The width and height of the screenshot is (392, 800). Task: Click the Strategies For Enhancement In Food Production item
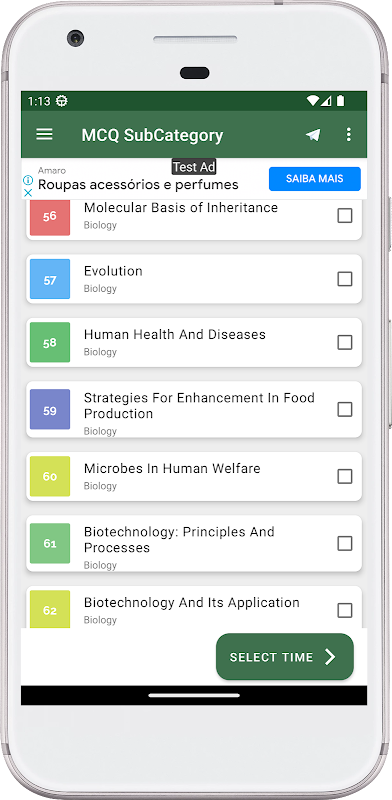click(194, 409)
